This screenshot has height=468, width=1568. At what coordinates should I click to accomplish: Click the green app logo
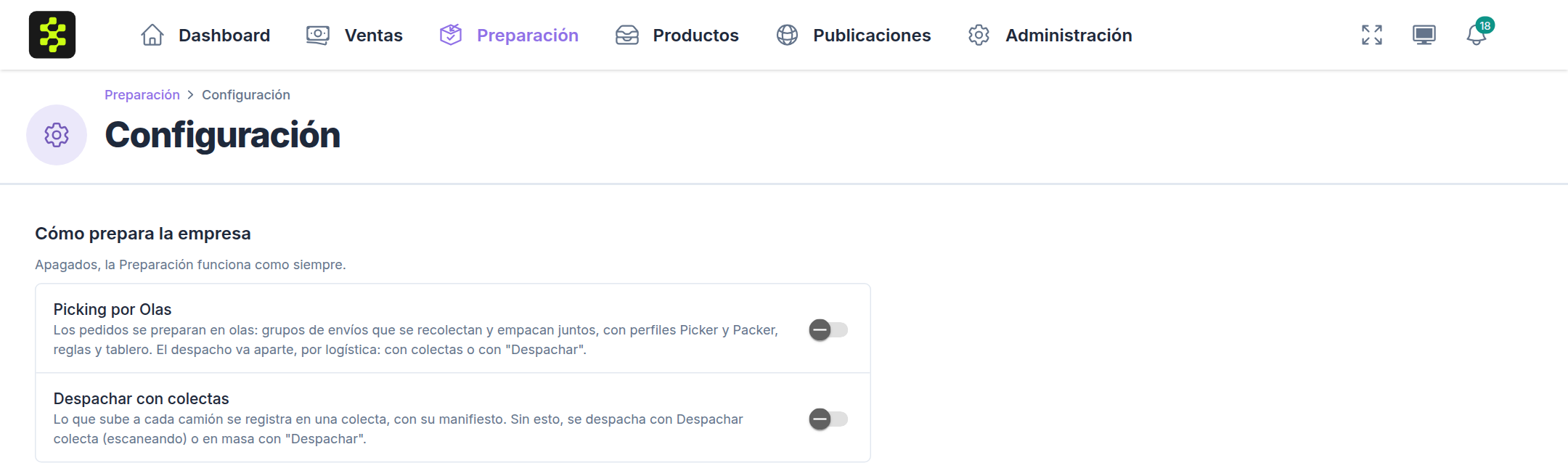click(x=52, y=35)
